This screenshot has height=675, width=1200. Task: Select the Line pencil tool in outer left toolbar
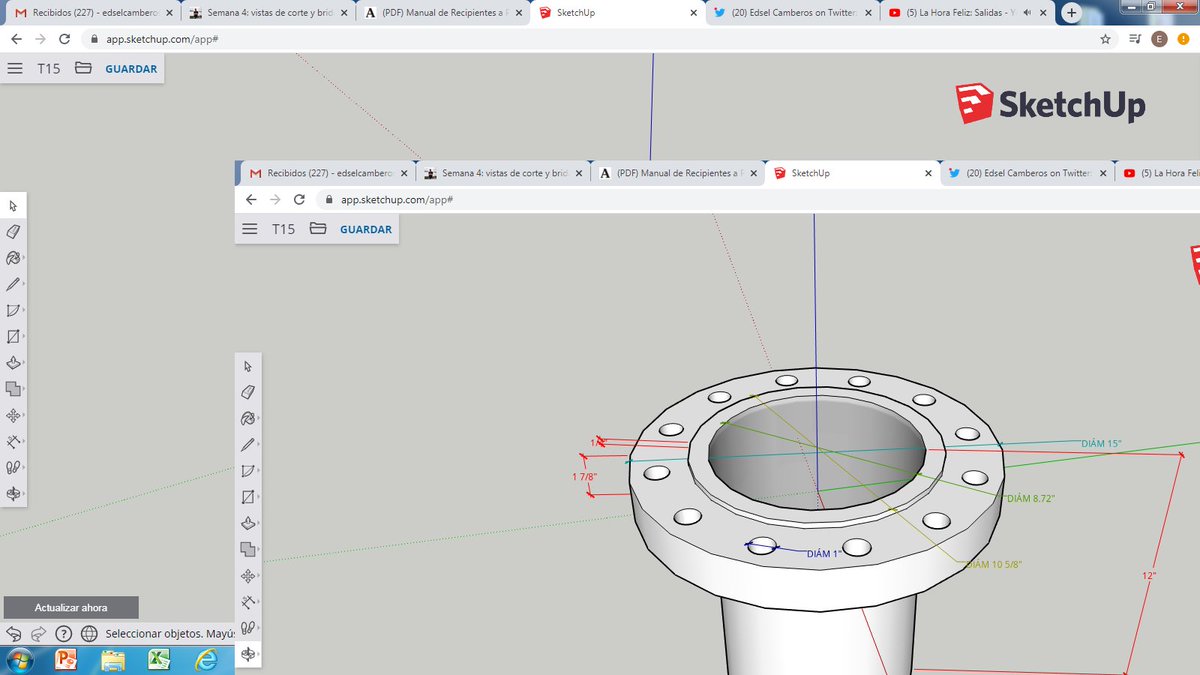tap(13, 284)
